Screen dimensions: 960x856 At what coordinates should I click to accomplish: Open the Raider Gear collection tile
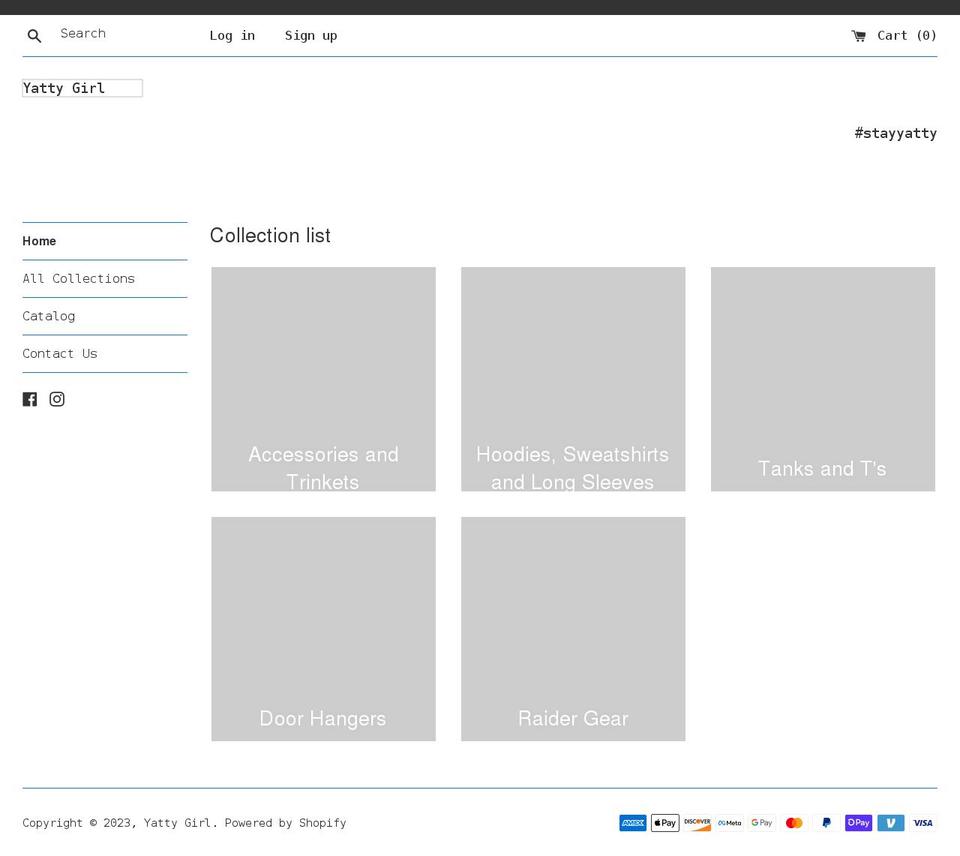coord(573,629)
